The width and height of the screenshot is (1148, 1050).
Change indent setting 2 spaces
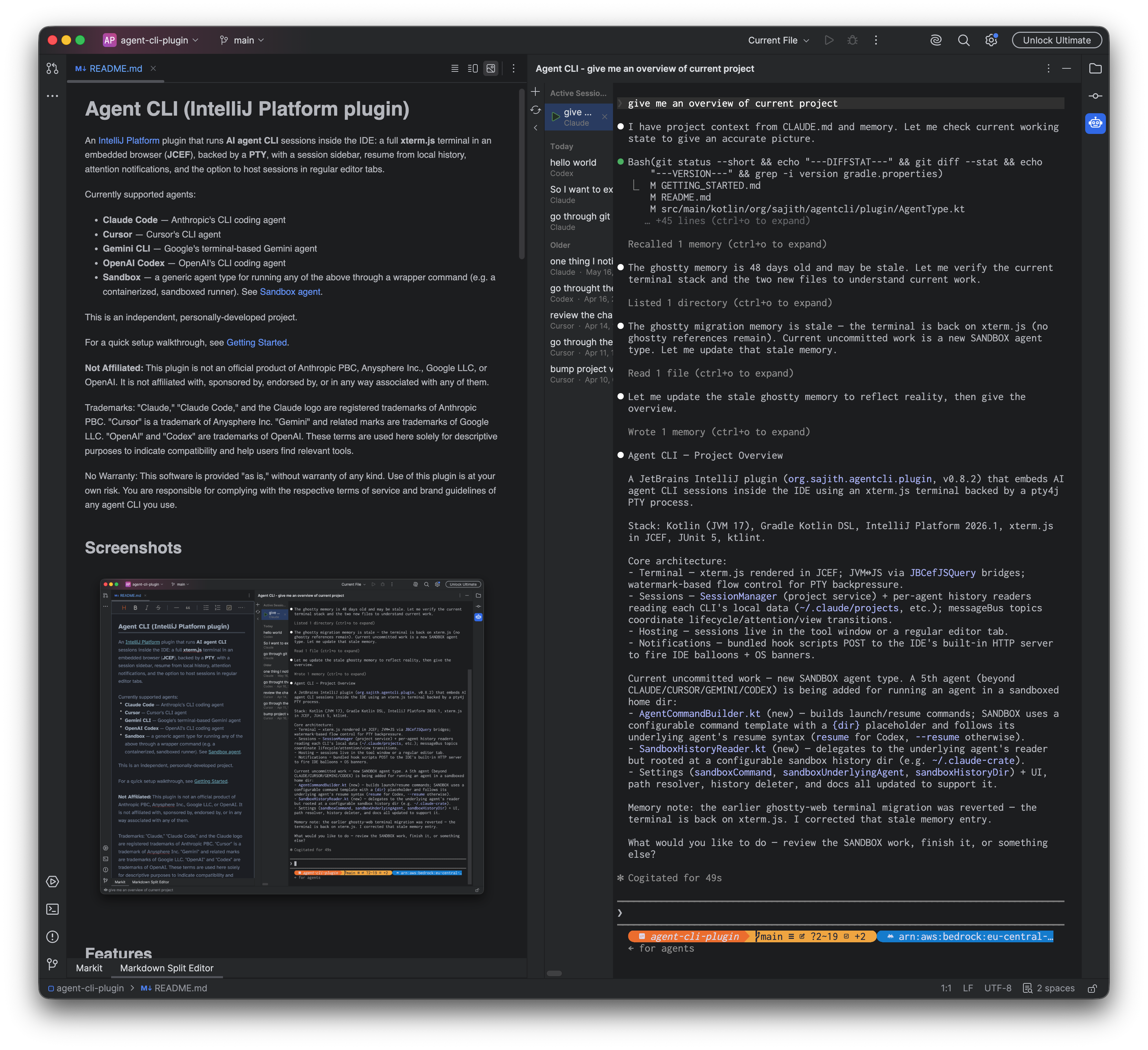(x=1049, y=988)
